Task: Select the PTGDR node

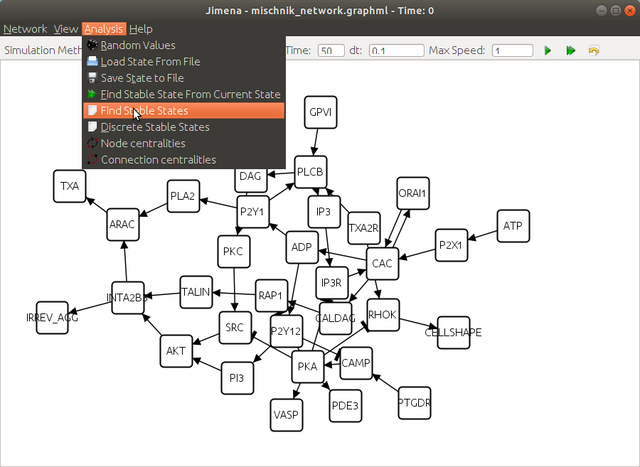Action: (x=414, y=403)
